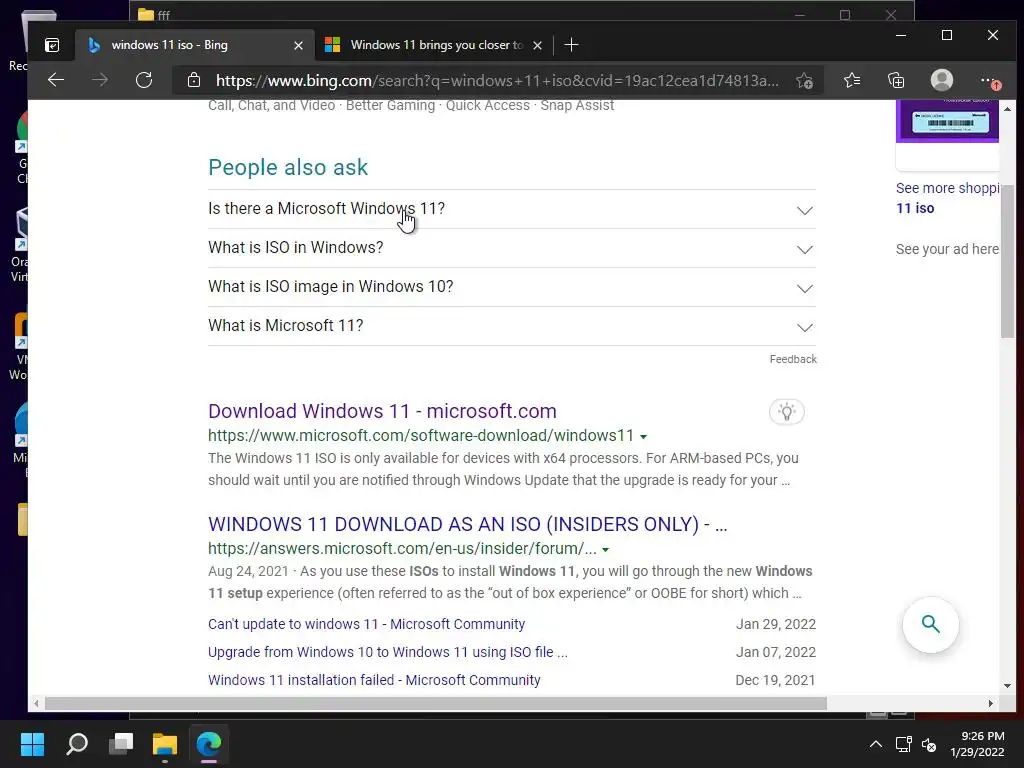Viewport: 1024px width, 768px height.
Task: Open 'Download Windows 11 - microsoft.com' result
Action: point(382,411)
